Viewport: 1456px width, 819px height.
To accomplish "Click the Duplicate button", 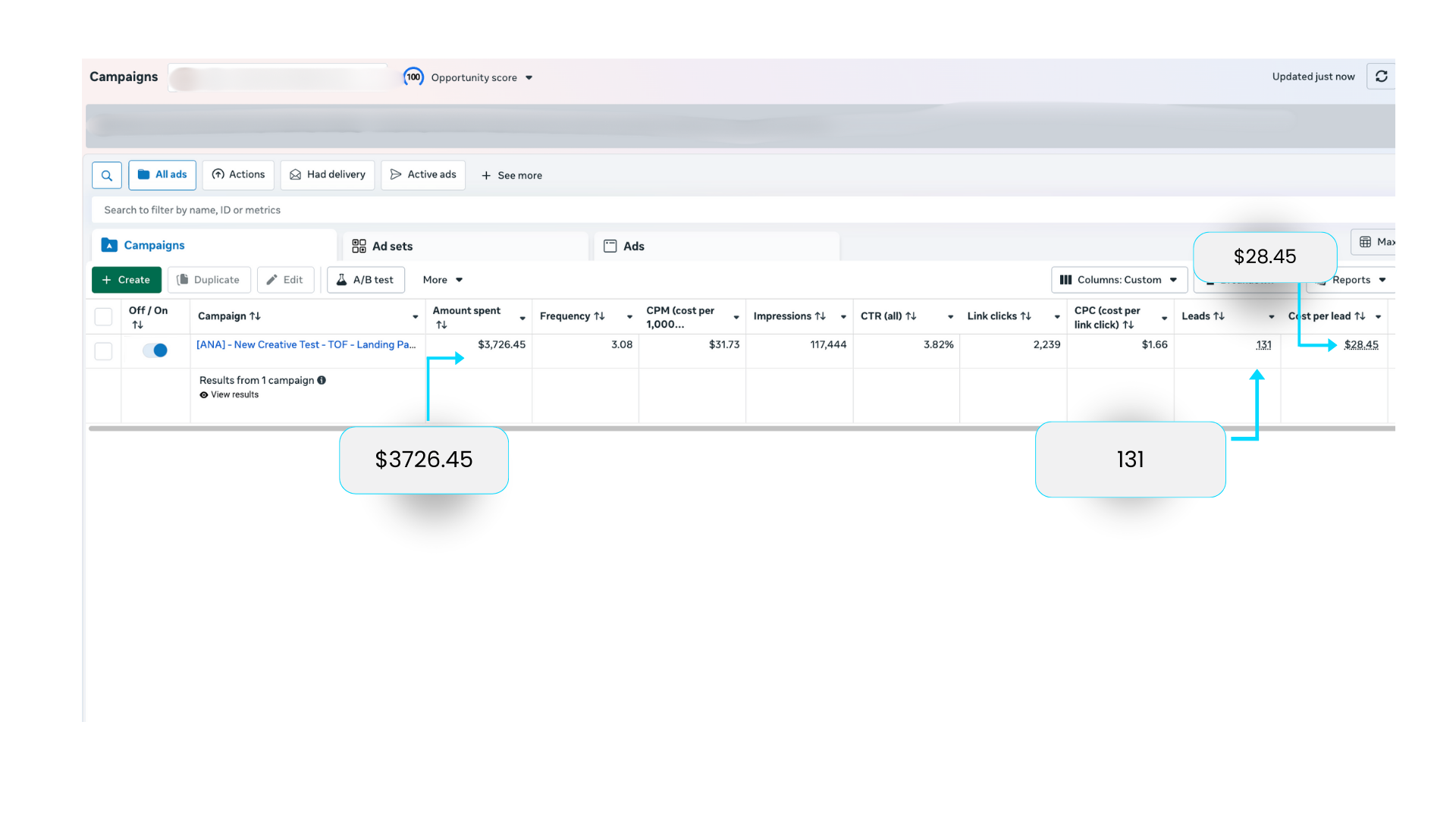I will coord(209,280).
